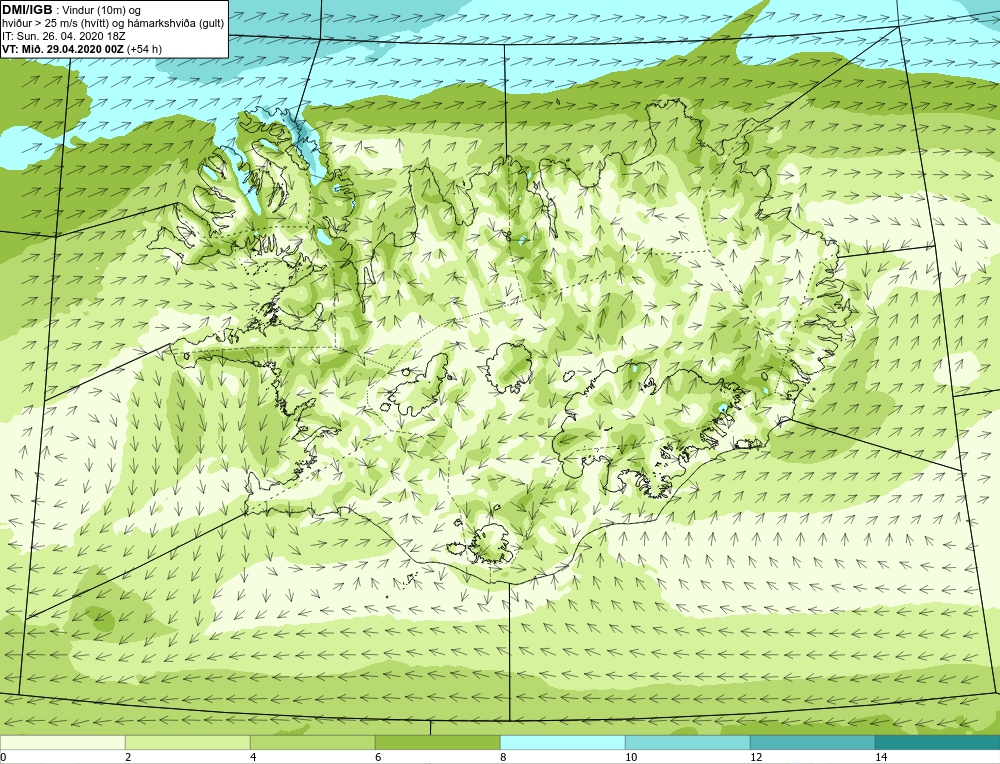Click the 6–8 m/s legend color swatch
The height and width of the screenshot is (764, 1000).
click(x=438, y=742)
